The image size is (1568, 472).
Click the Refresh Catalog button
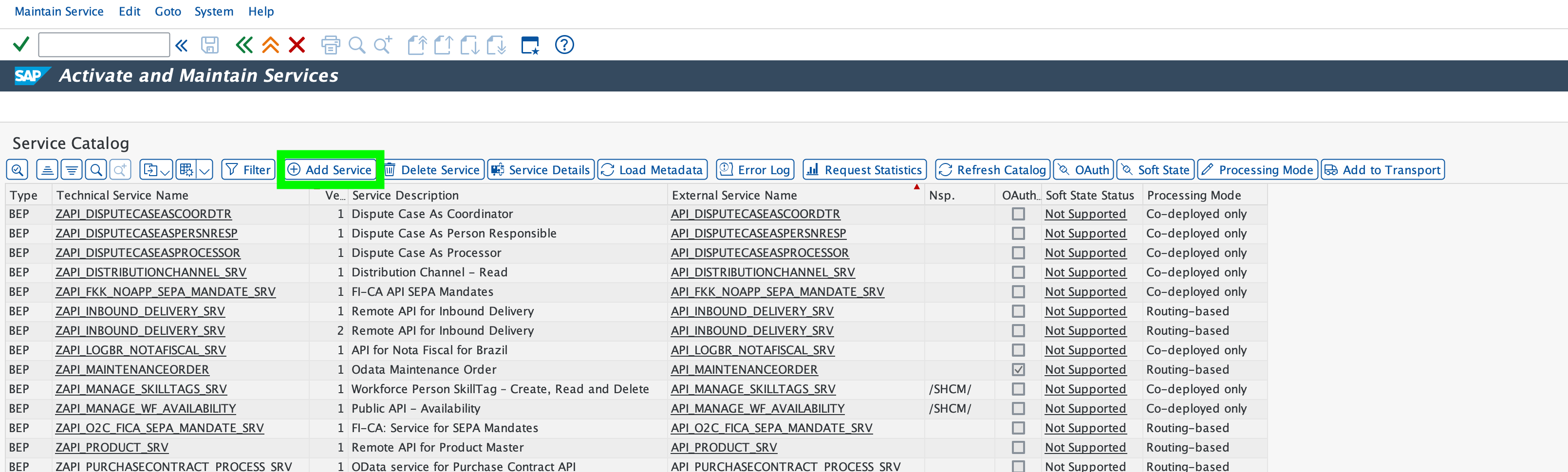993,170
